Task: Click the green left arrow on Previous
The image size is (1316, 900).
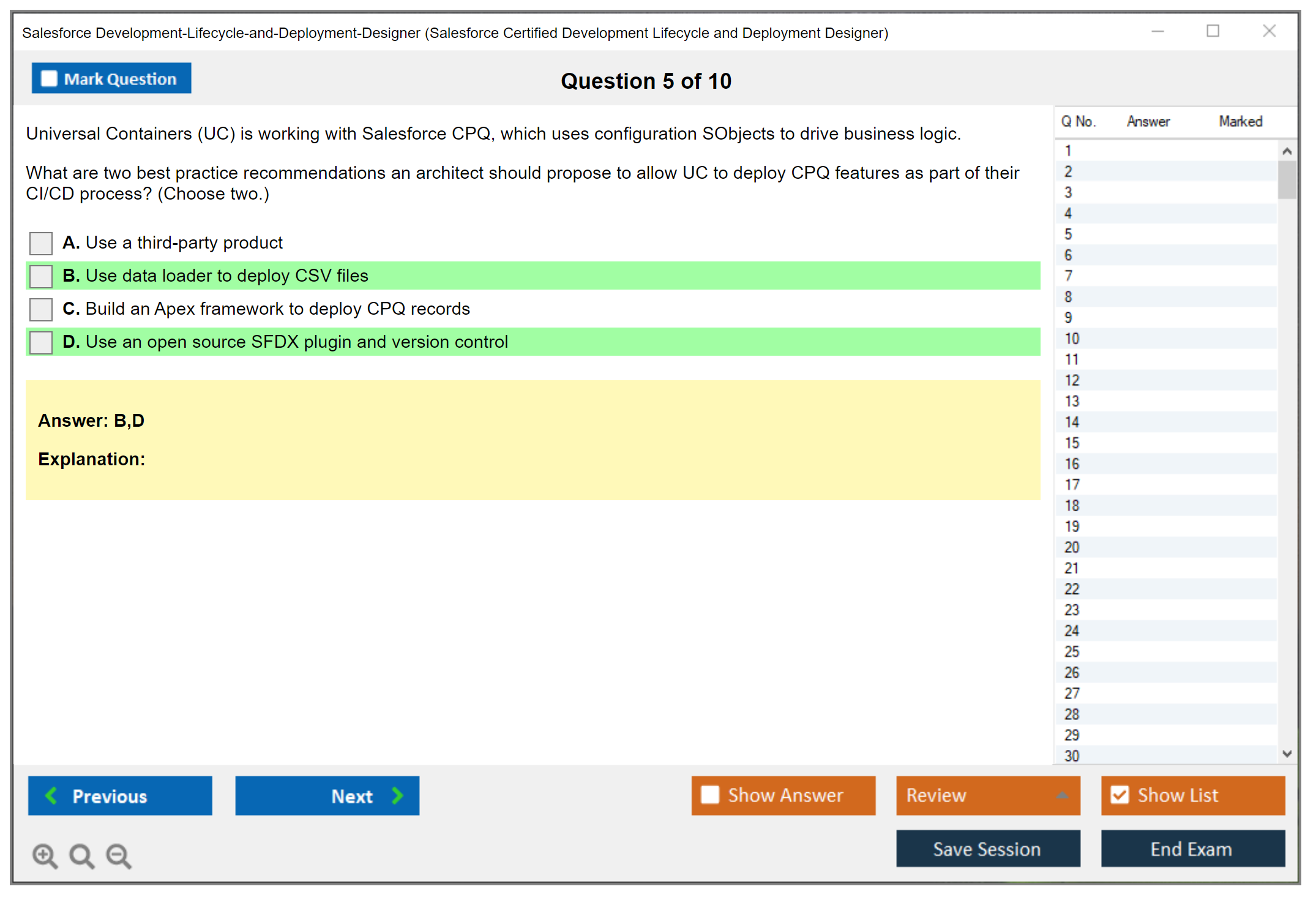Action: [51, 795]
